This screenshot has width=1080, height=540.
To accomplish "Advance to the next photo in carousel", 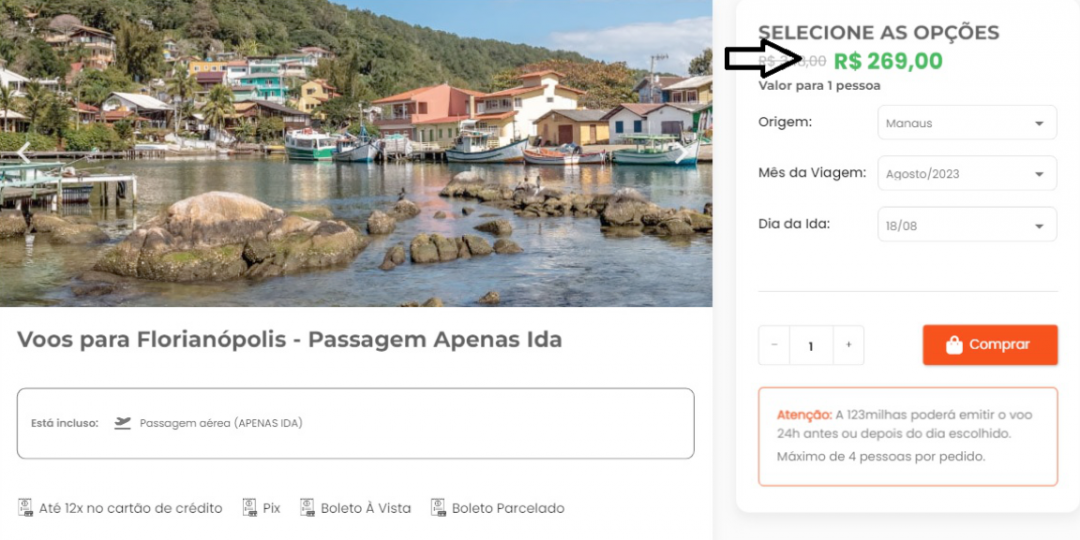I will (x=682, y=153).
